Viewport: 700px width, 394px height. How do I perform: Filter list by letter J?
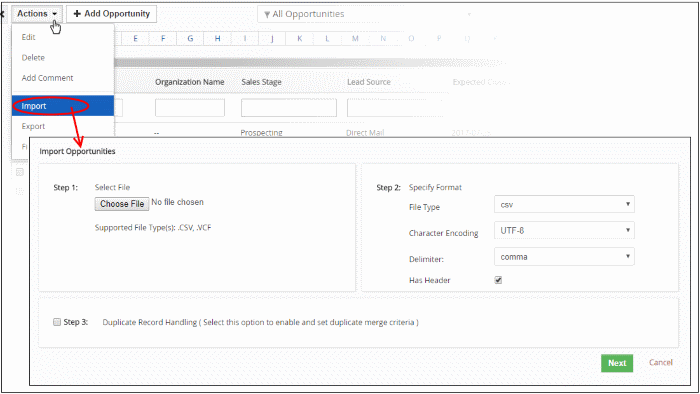(x=272, y=38)
